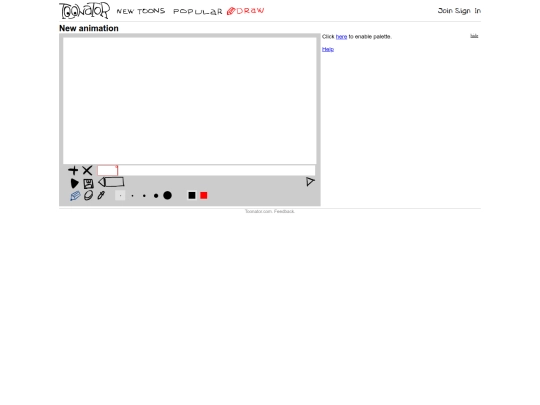The height and width of the screenshot is (405, 540).
Task: Pick the black color swatch
Action: (192, 195)
